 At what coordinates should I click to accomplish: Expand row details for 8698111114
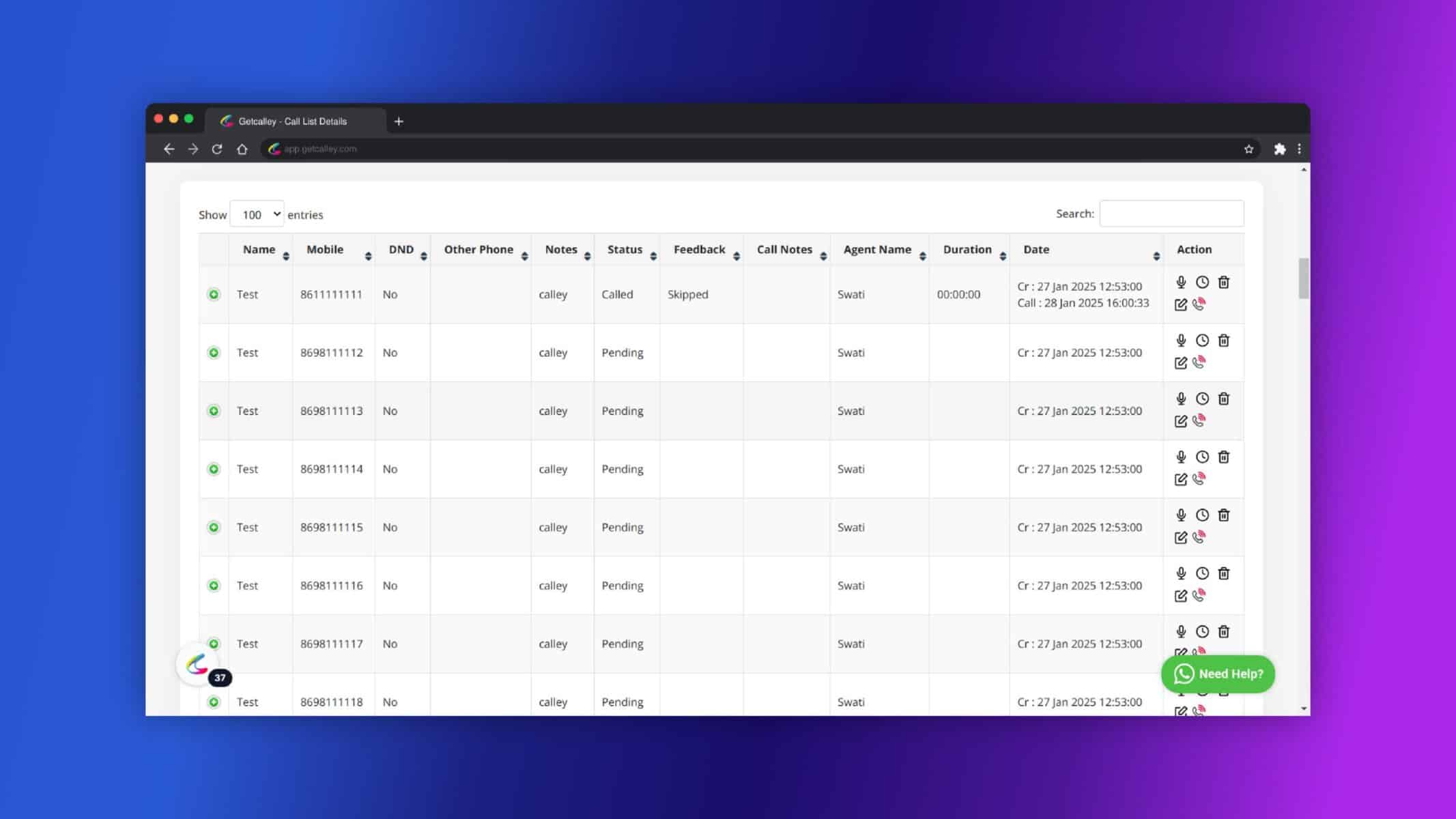tap(214, 469)
